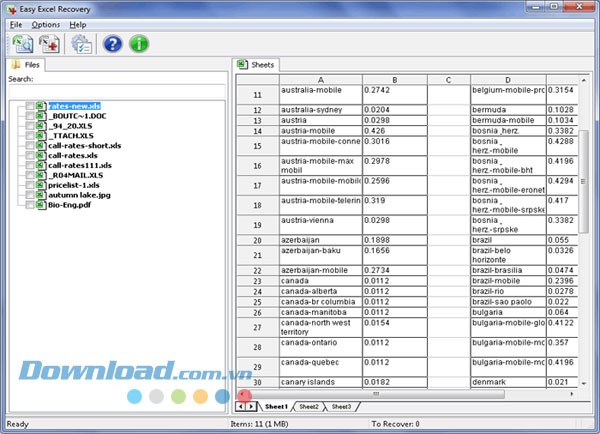
Task: Click the previous sheet navigation arrow
Action: pos(241,407)
